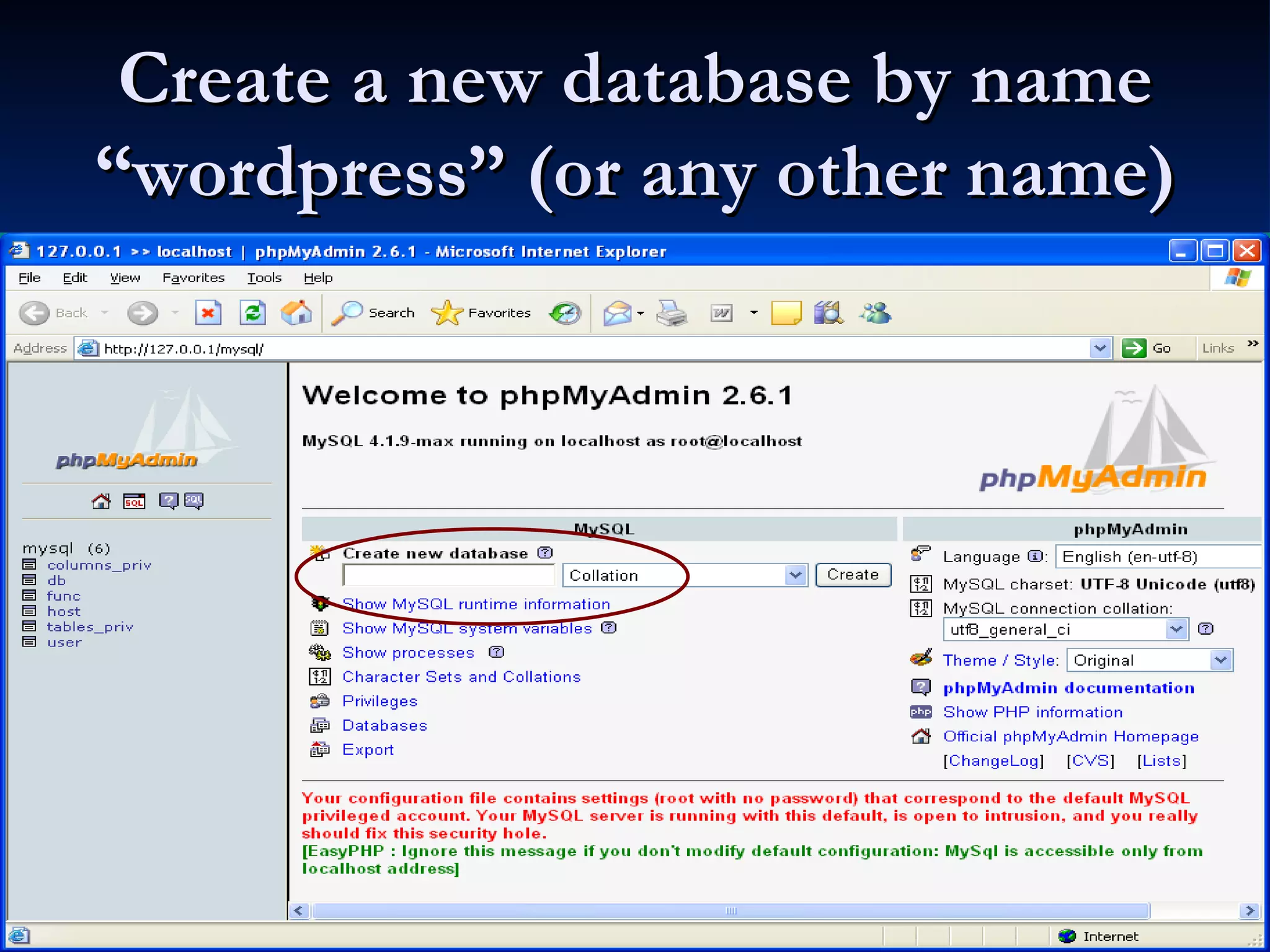Open sidebar SQL query window icon

(x=134, y=501)
